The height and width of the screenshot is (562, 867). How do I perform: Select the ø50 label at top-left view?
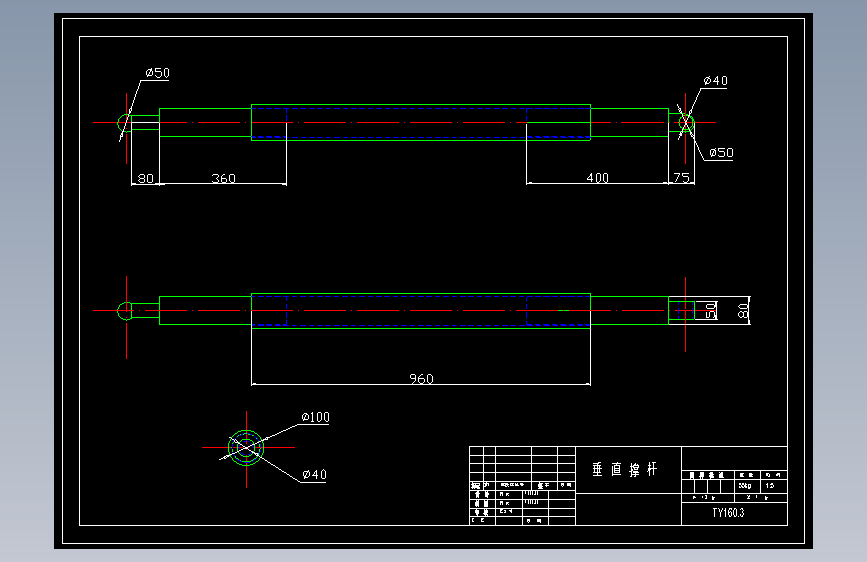click(158, 73)
